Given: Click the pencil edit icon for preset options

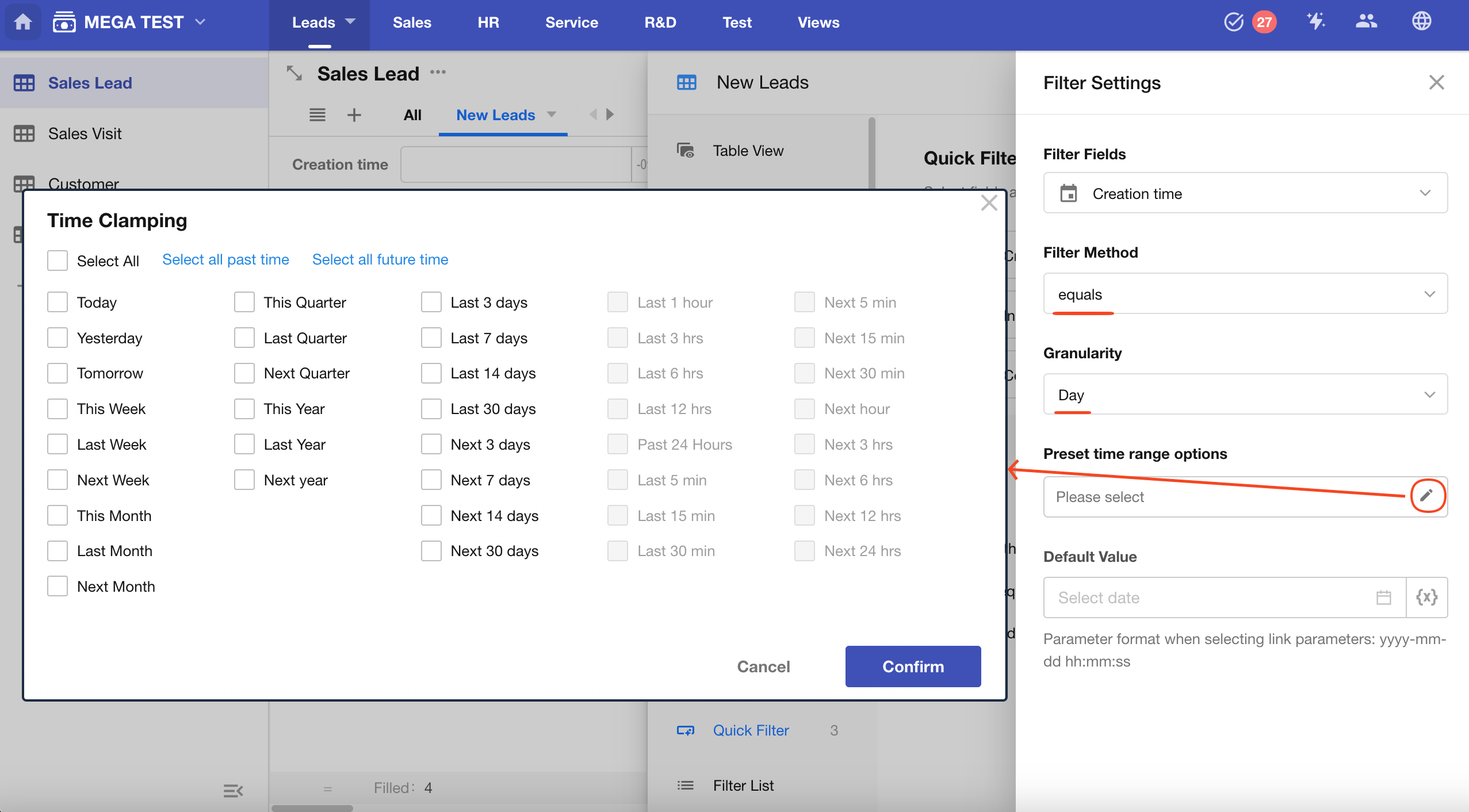Looking at the screenshot, I should click(x=1427, y=495).
